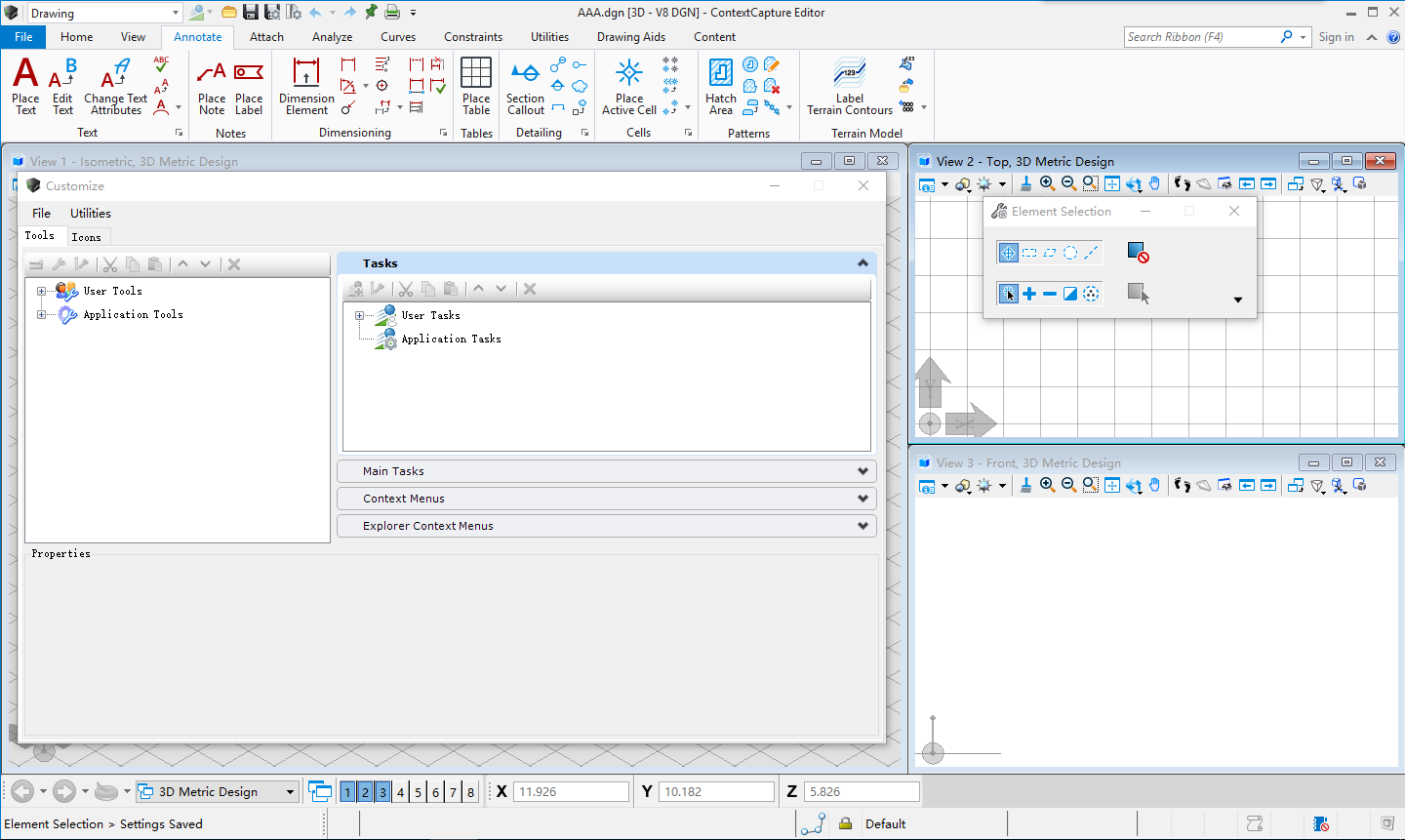Choose New mode in Element Selection

click(1009, 294)
